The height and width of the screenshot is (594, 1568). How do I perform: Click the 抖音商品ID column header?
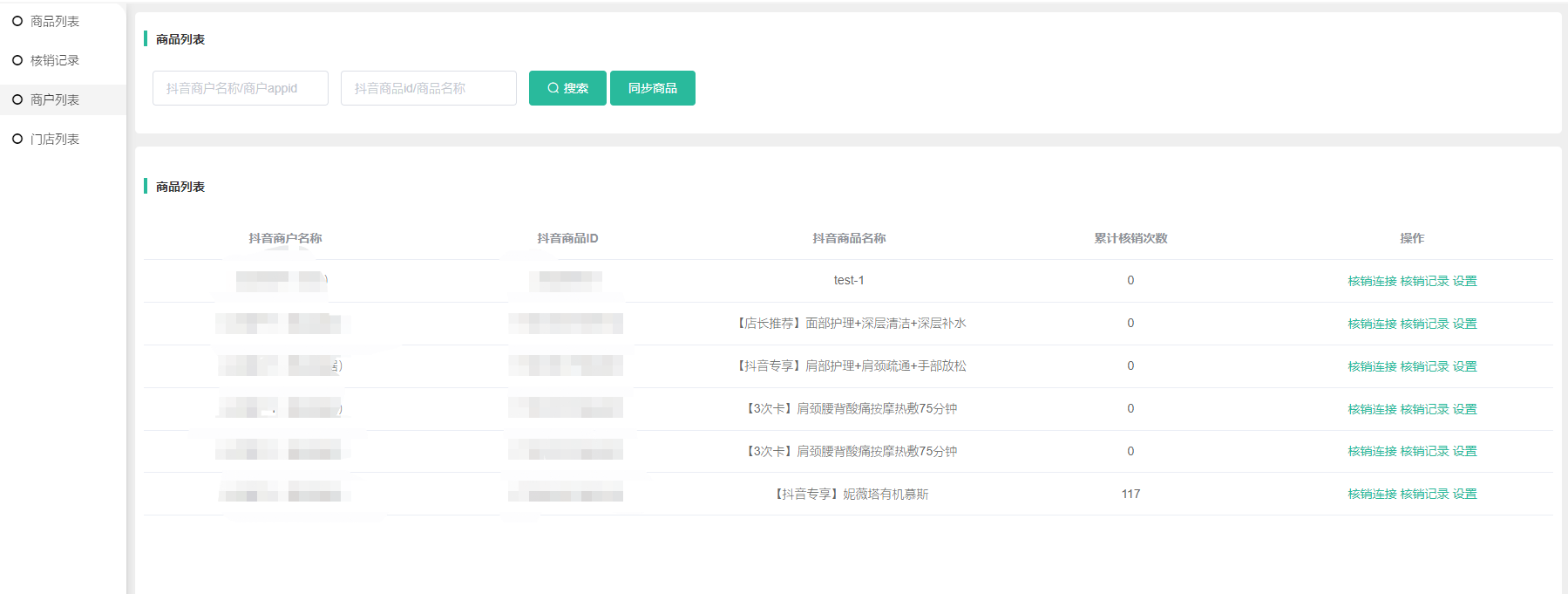click(567, 238)
